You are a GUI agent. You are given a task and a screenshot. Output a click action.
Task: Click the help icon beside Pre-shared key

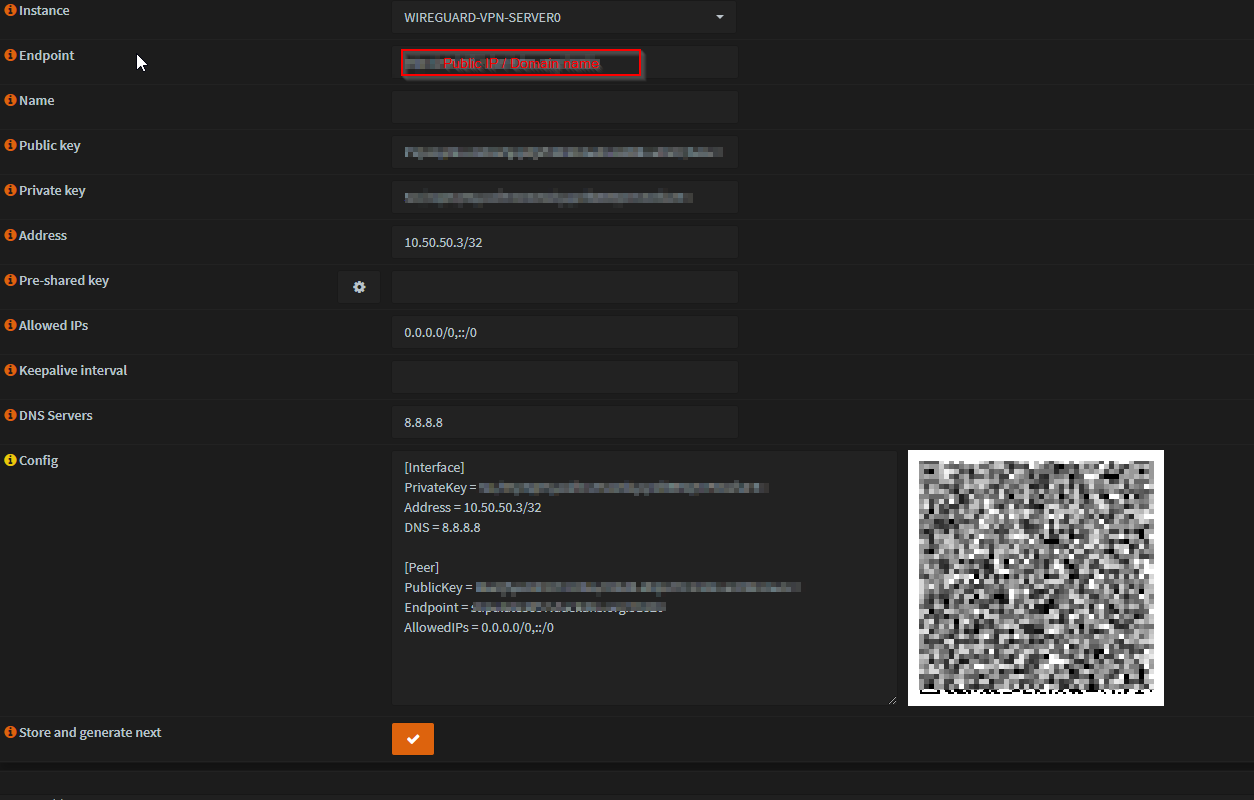click(x=11, y=281)
